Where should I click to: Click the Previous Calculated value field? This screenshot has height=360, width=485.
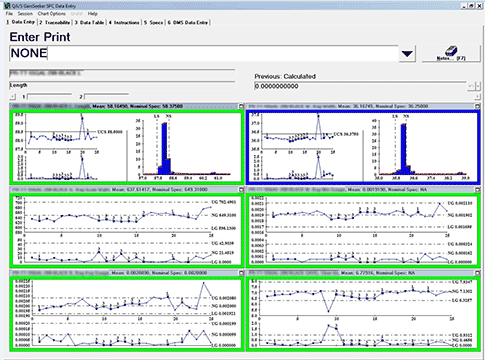[360, 86]
